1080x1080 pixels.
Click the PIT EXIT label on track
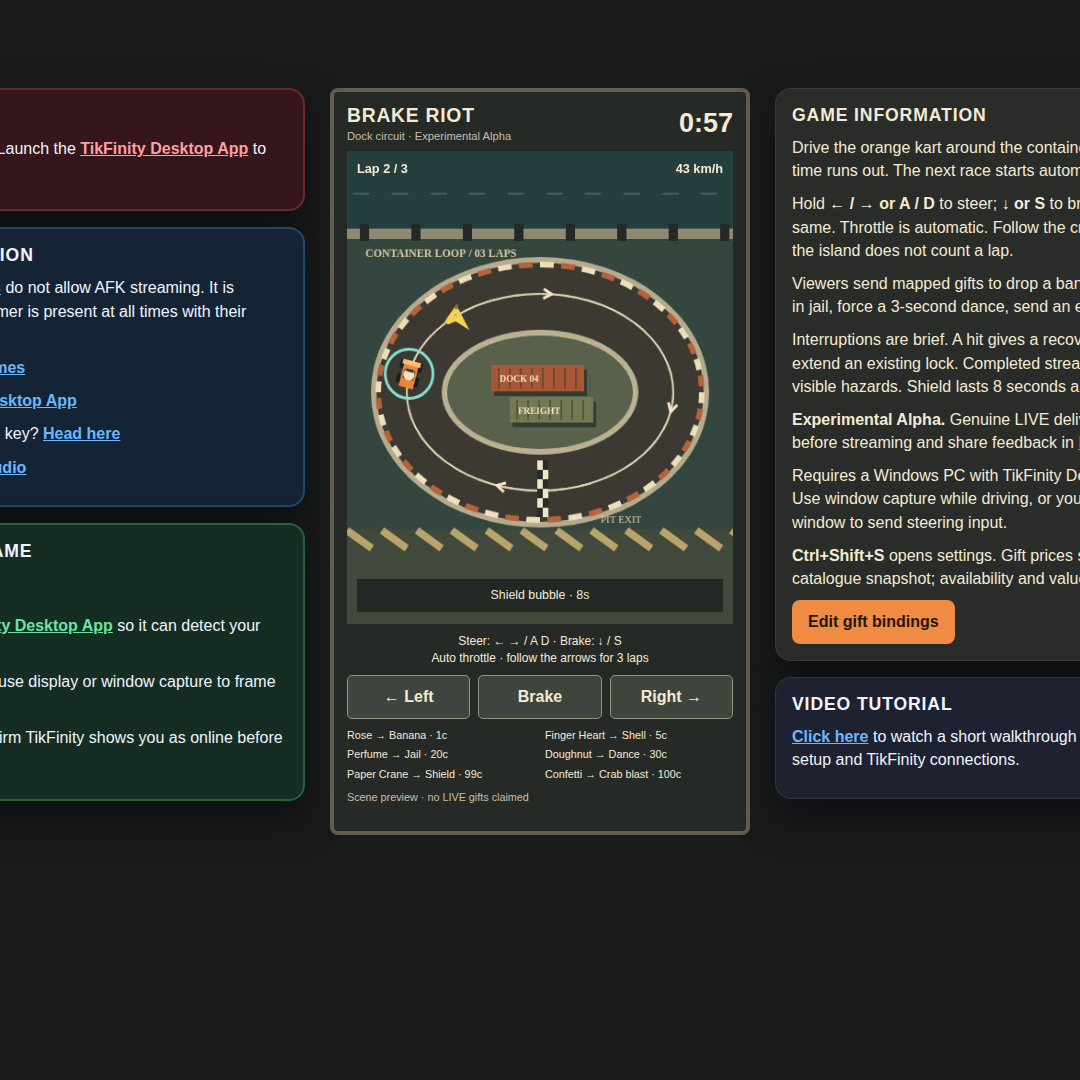coord(620,519)
